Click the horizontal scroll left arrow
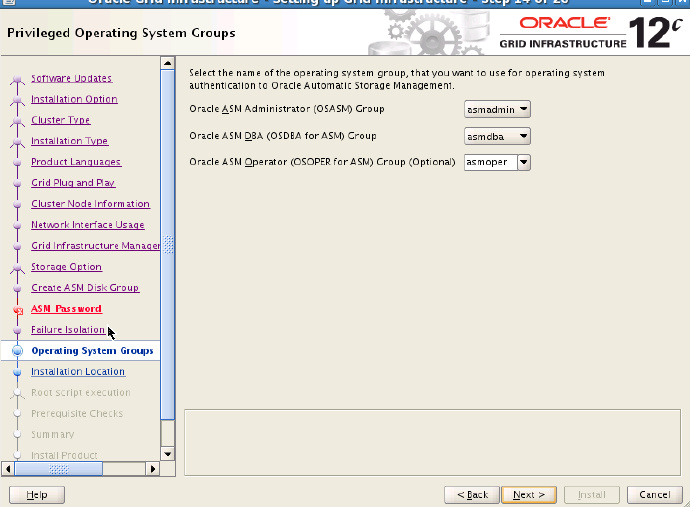Viewport: 690px width, 507px height. (7, 469)
